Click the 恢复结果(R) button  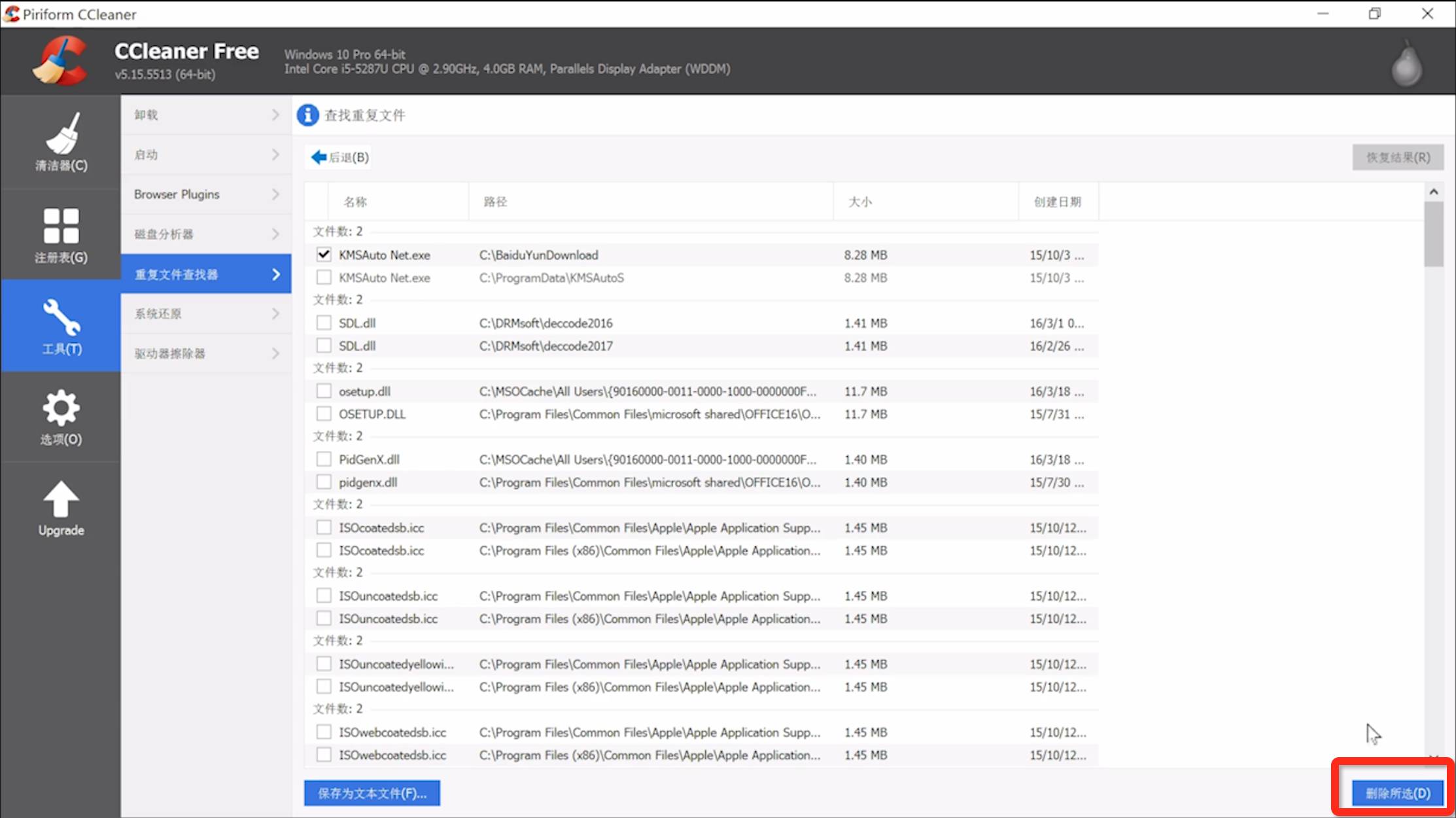point(1398,157)
